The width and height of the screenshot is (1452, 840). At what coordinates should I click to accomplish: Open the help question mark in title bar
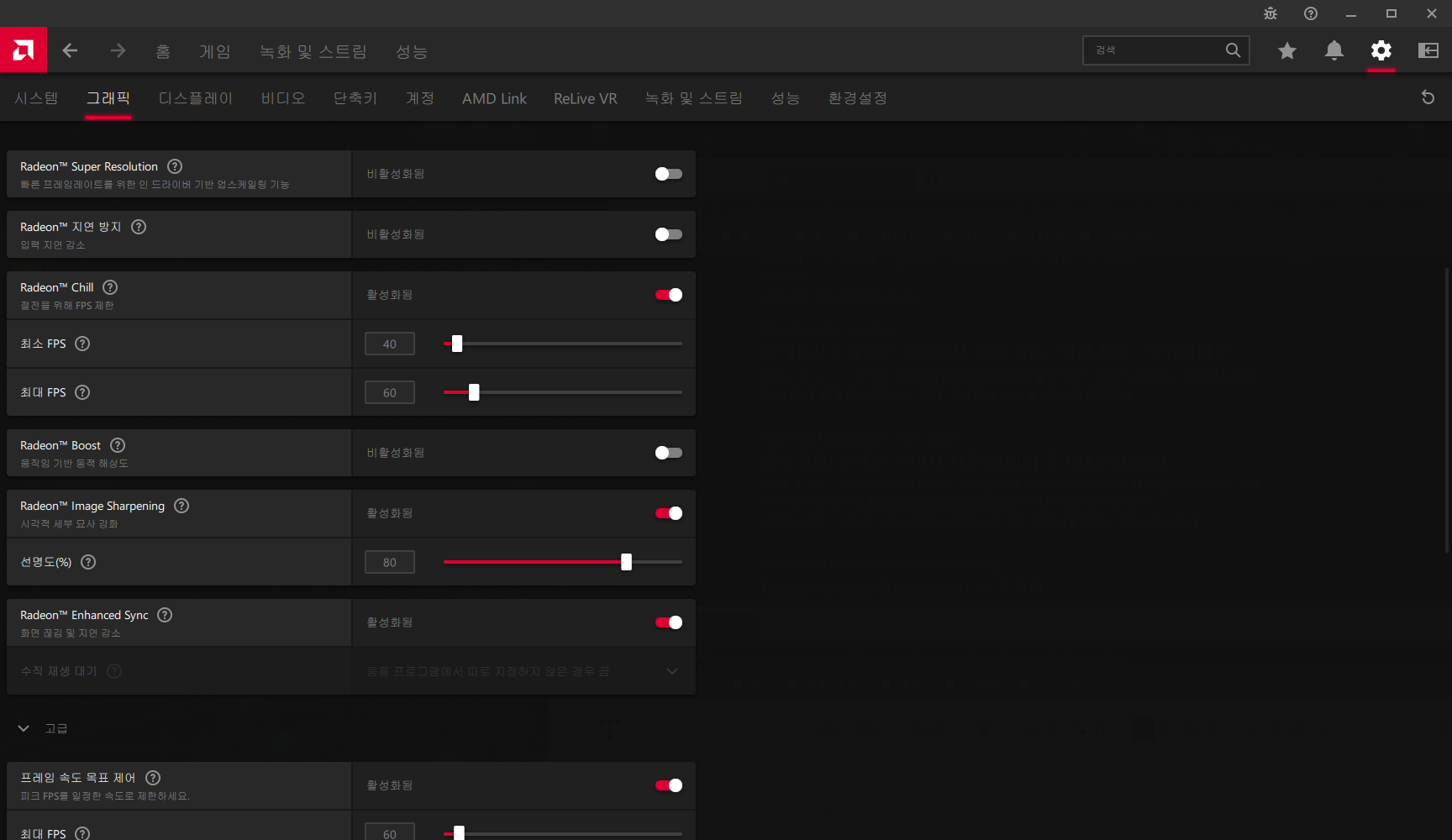(1311, 13)
